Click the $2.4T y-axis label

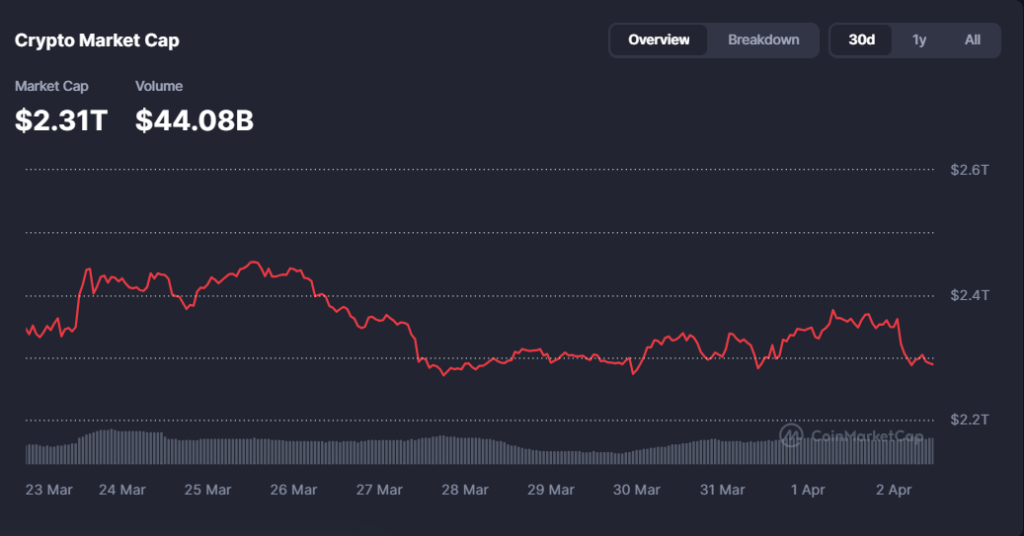[x=969, y=295]
